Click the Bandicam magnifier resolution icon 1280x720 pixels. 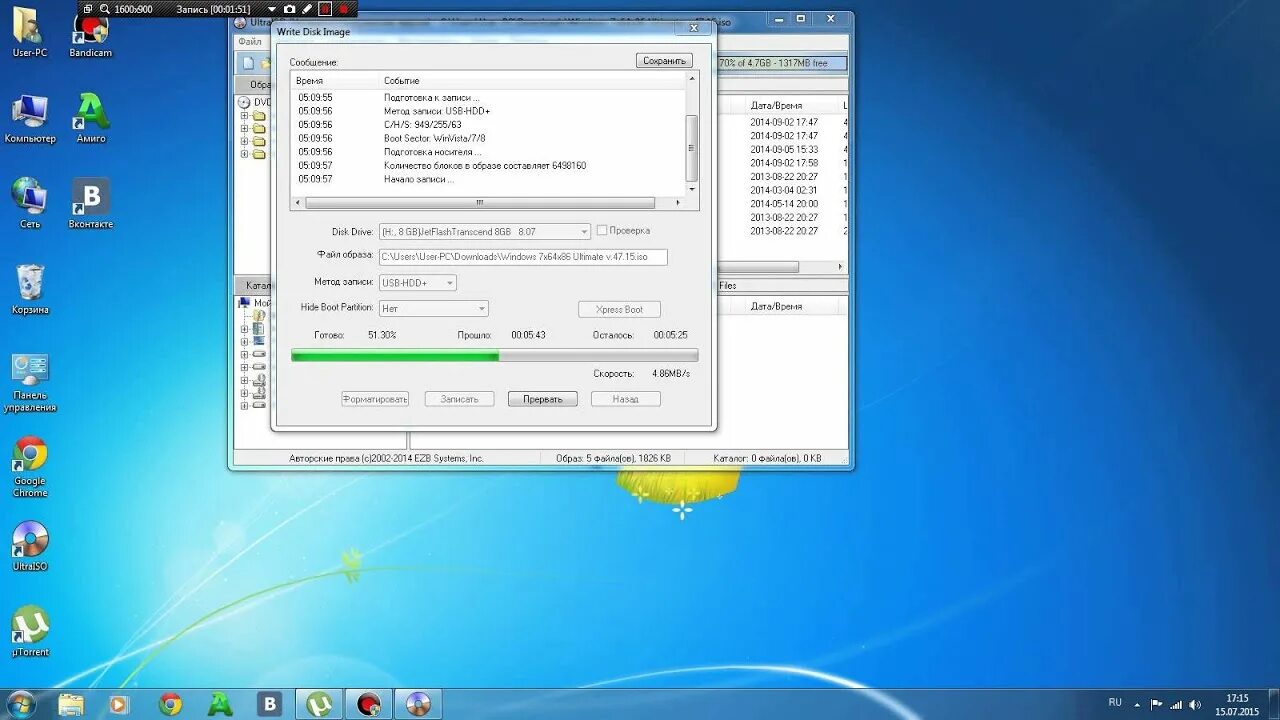click(x=104, y=9)
